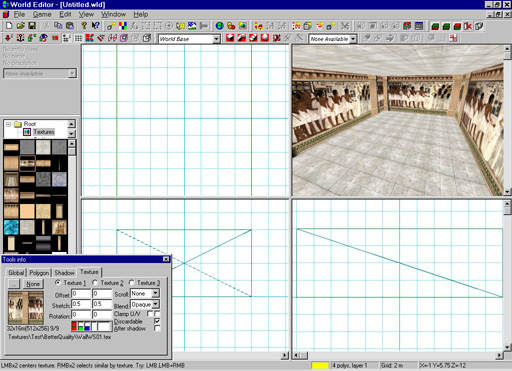
Task: Select the Texture 2 radio button
Action: (x=95, y=283)
